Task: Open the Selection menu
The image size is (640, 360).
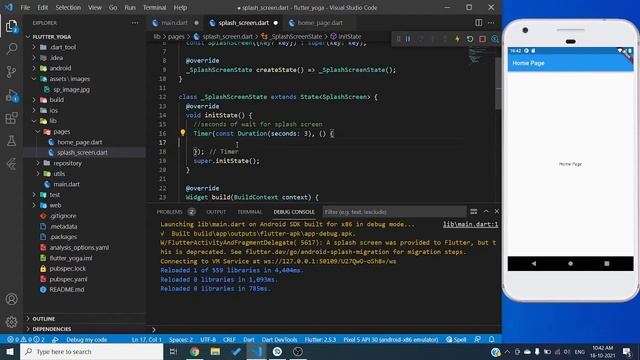Action: [68, 7]
